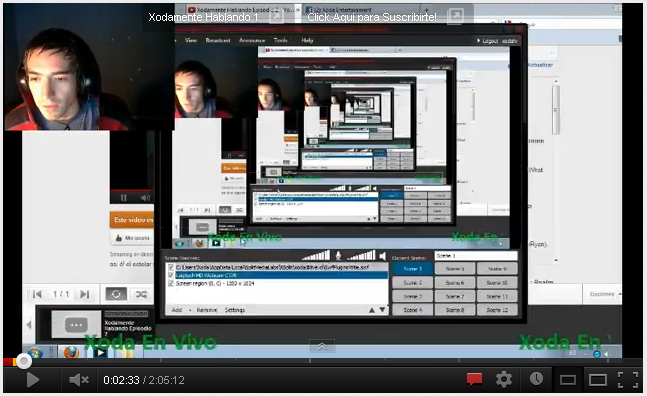
Task: Toggle annotations with the red speech bubble icon
Action: (x=474, y=379)
